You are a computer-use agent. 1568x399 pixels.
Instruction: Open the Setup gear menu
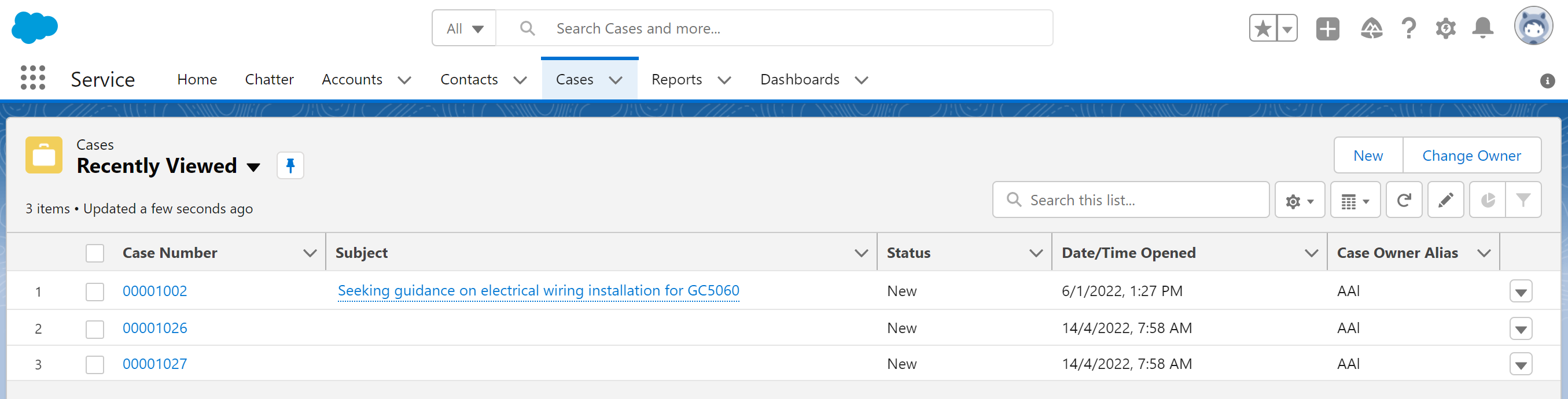tap(1446, 28)
